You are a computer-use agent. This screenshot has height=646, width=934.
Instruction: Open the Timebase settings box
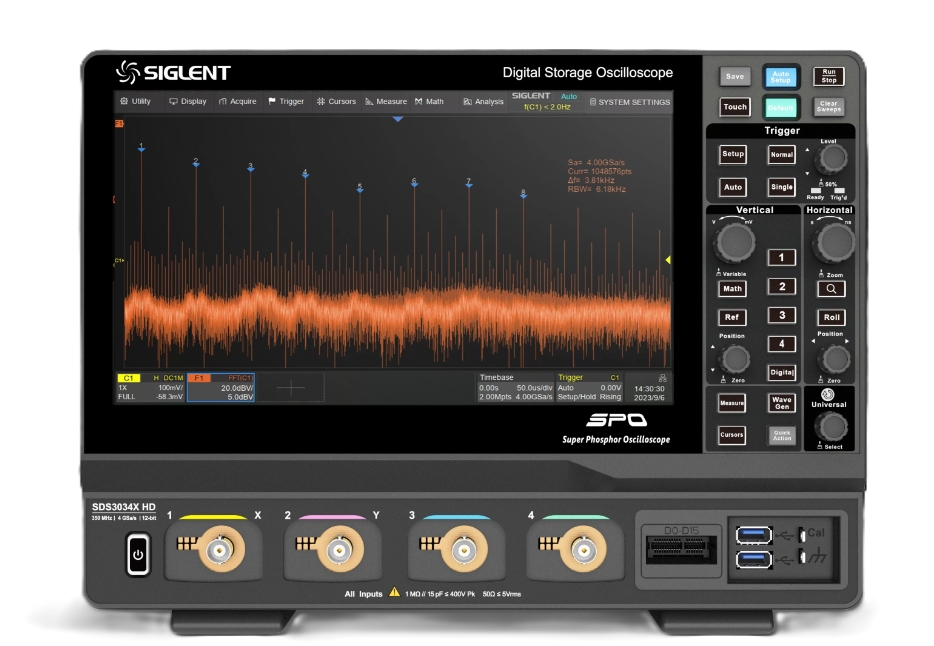click(x=514, y=387)
